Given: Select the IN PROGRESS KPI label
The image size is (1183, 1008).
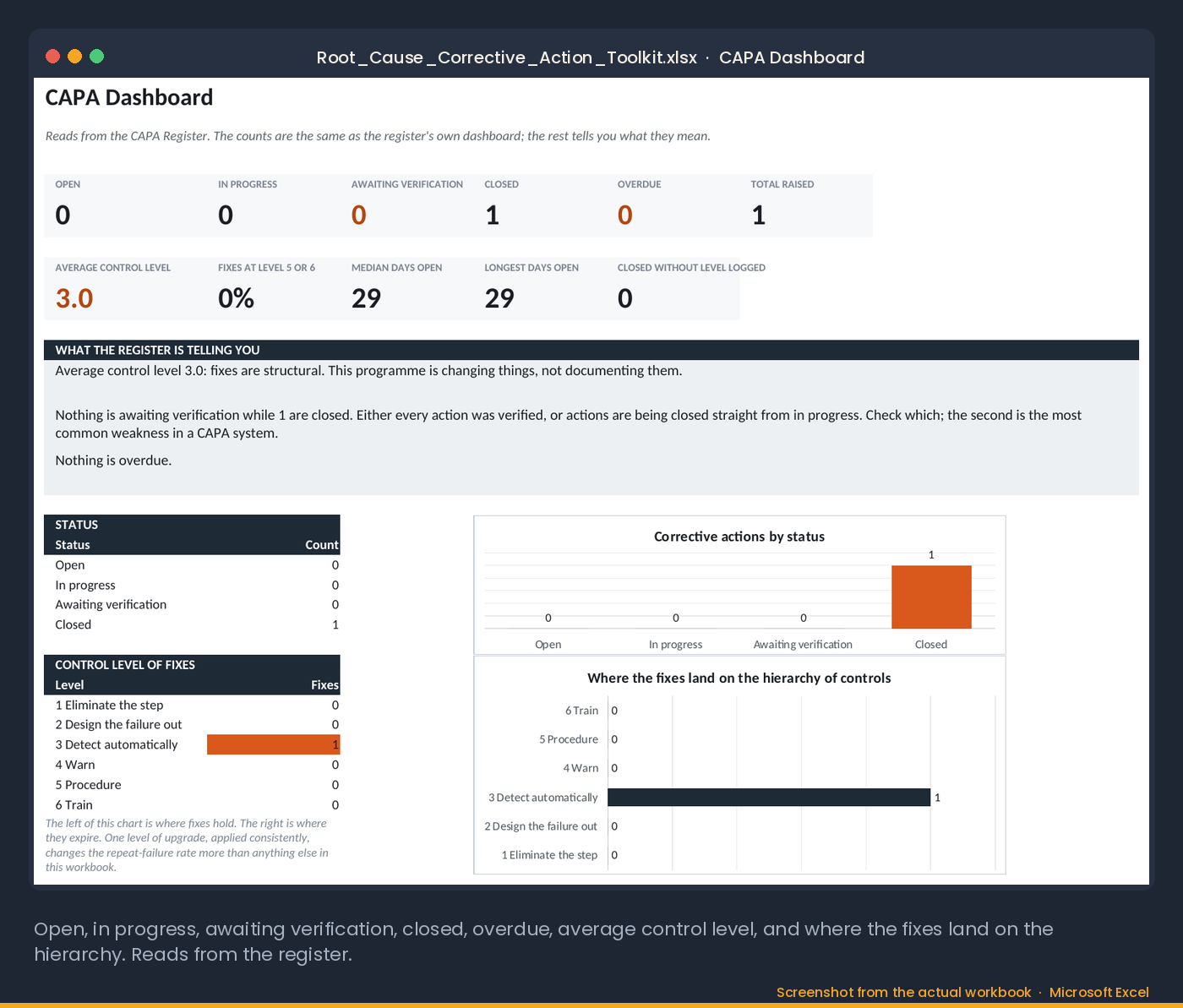Looking at the screenshot, I should (x=248, y=184).
